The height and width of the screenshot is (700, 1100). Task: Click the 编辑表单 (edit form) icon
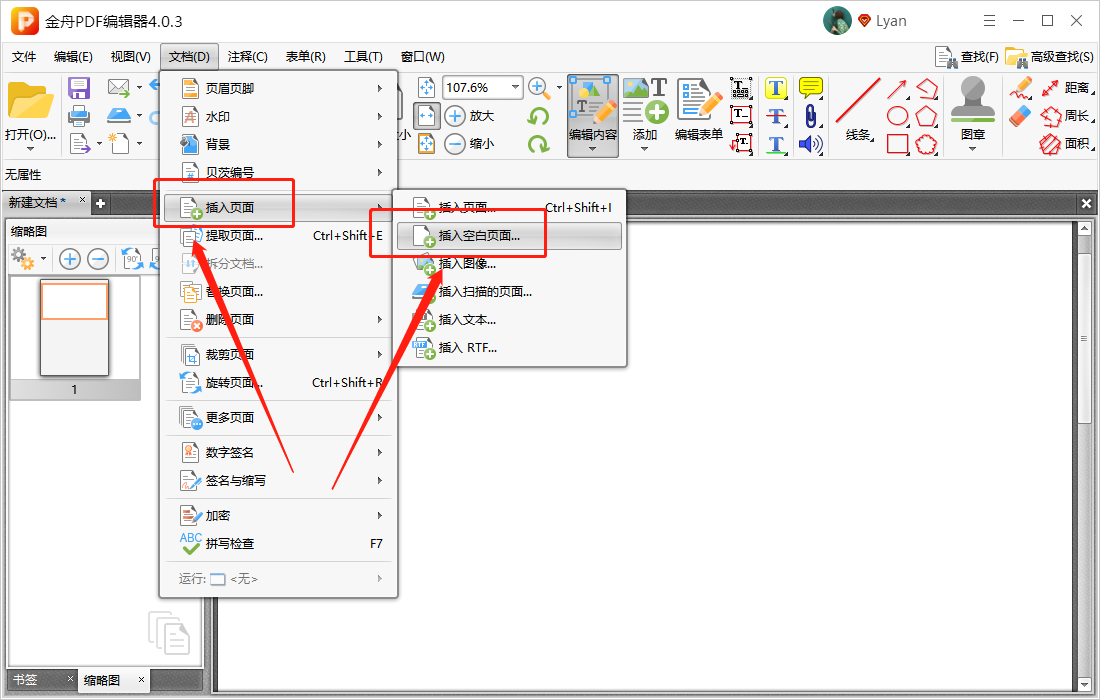click(x=699, y=110)
